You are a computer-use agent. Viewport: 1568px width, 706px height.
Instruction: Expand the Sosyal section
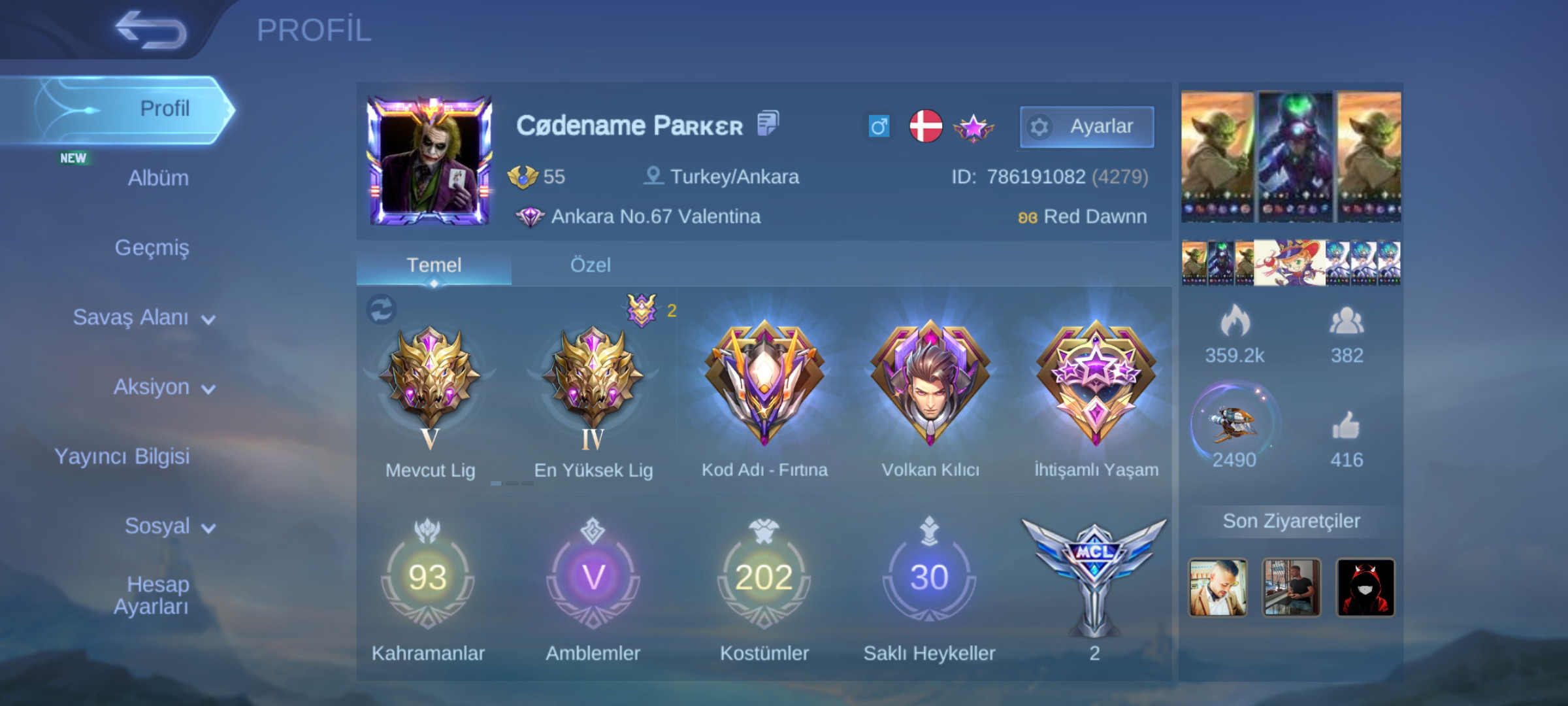click(x=170, y=526)
